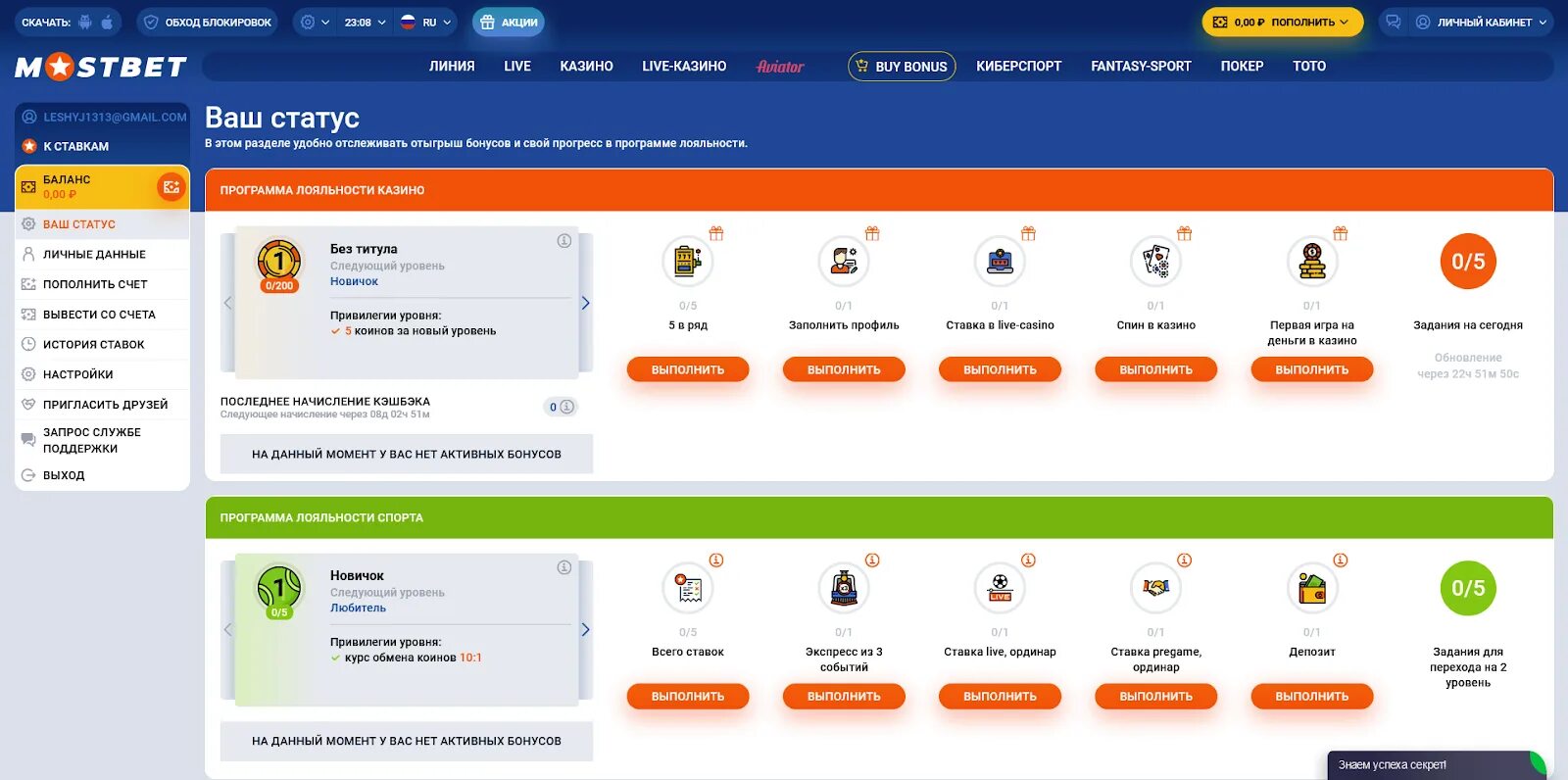The image size is (1568, 780).
Task: Open the Киберспорт menu item
Action: pos(1018,66)
